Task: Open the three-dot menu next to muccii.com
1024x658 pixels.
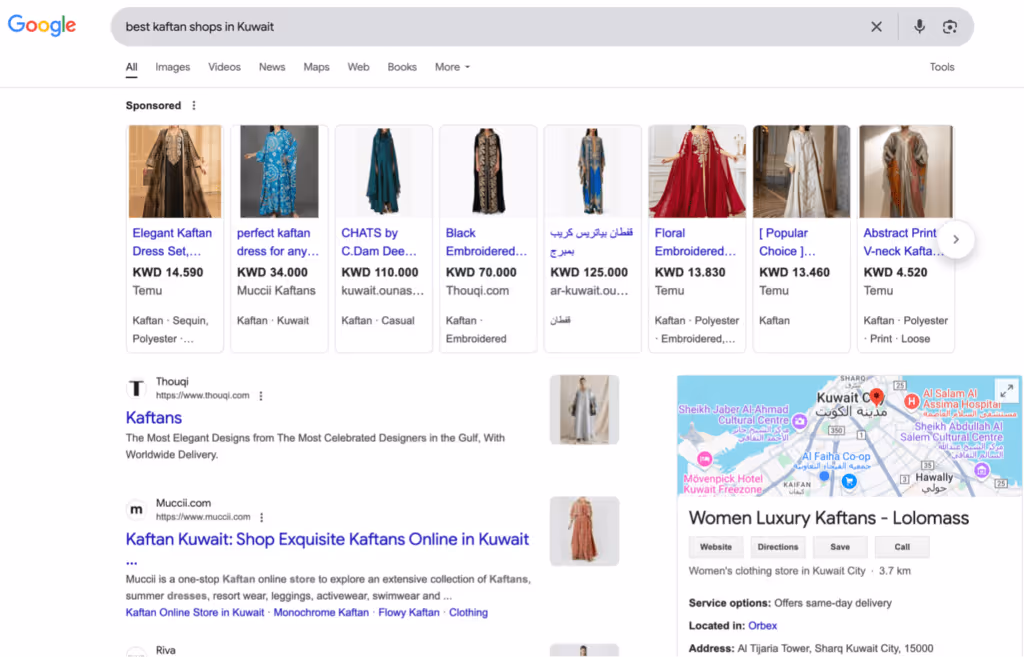Action: (x=261, y=517)
